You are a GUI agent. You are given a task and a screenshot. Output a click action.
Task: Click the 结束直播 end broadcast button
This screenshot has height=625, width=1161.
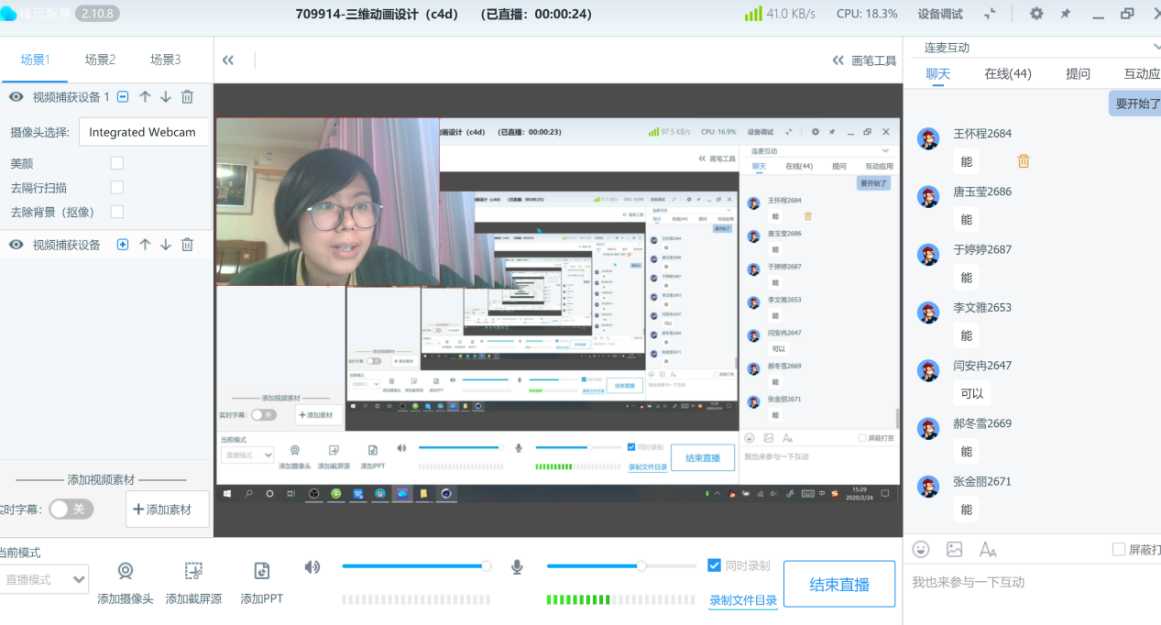pyautogui.click(x=839, y=585)
